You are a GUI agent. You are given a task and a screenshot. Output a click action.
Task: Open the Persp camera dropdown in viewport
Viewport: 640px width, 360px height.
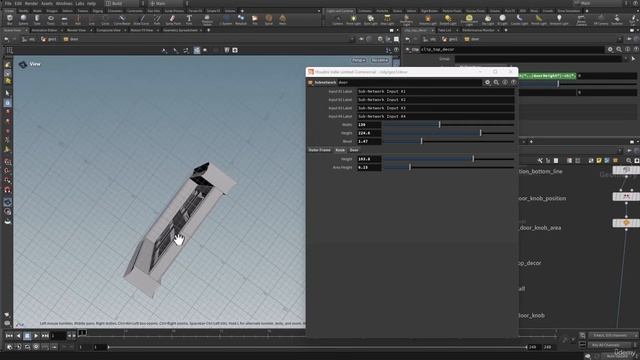pyautogui.click(x=359, y=60)
